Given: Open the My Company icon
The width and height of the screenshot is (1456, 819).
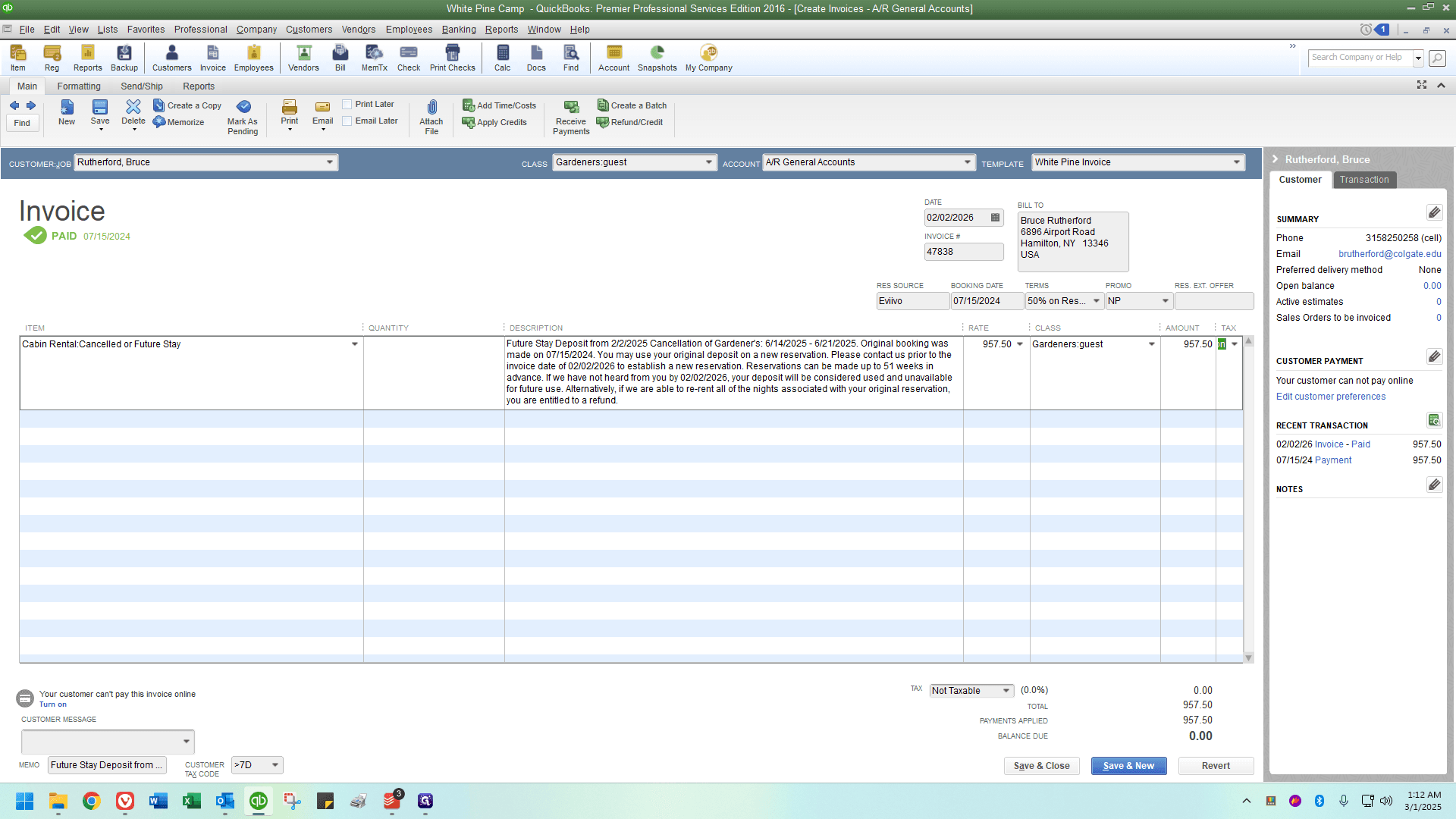Looking at the screenshot, I should click(x=709, y=58).
